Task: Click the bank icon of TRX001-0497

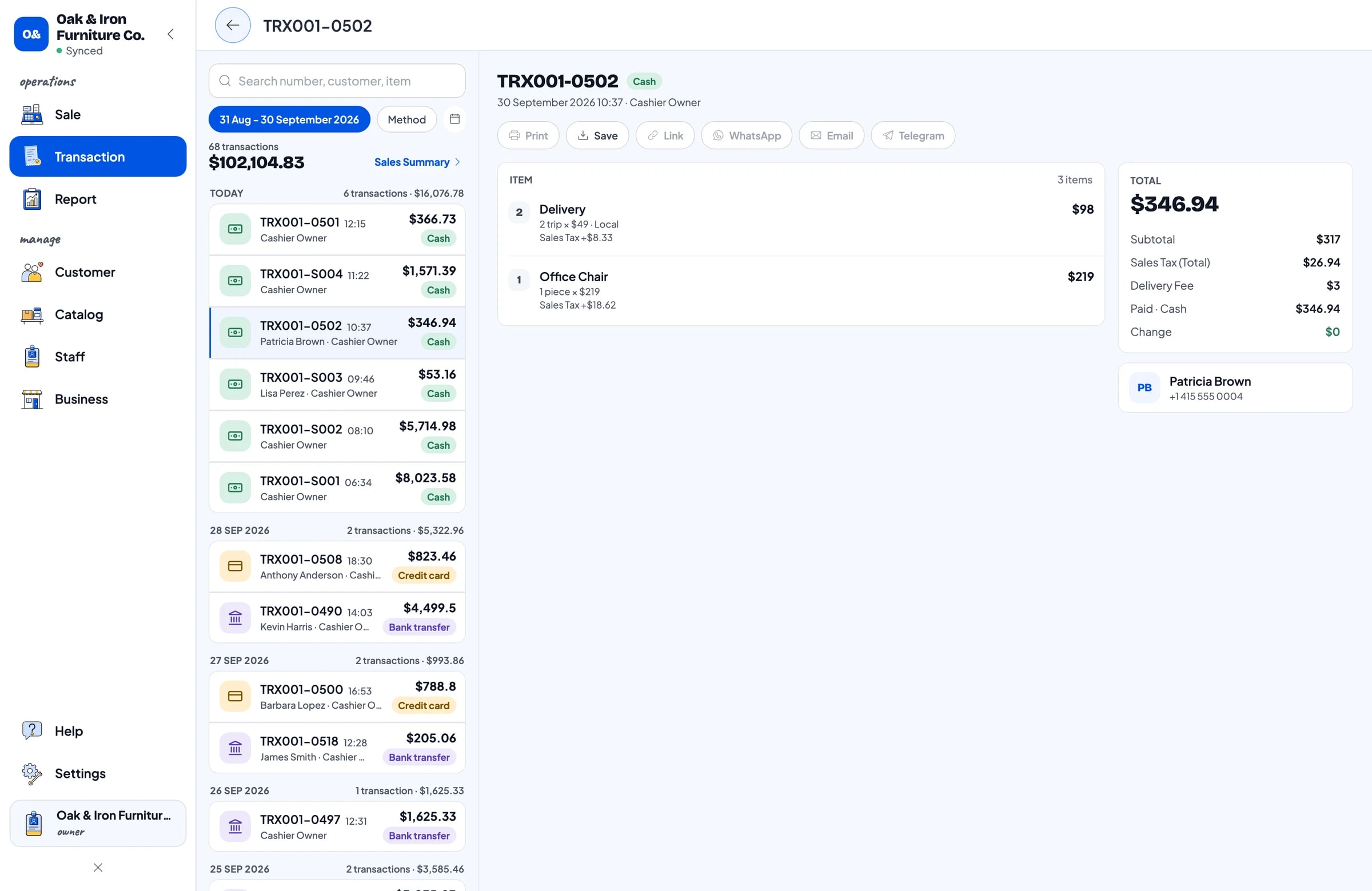Action: click(235, 826)
